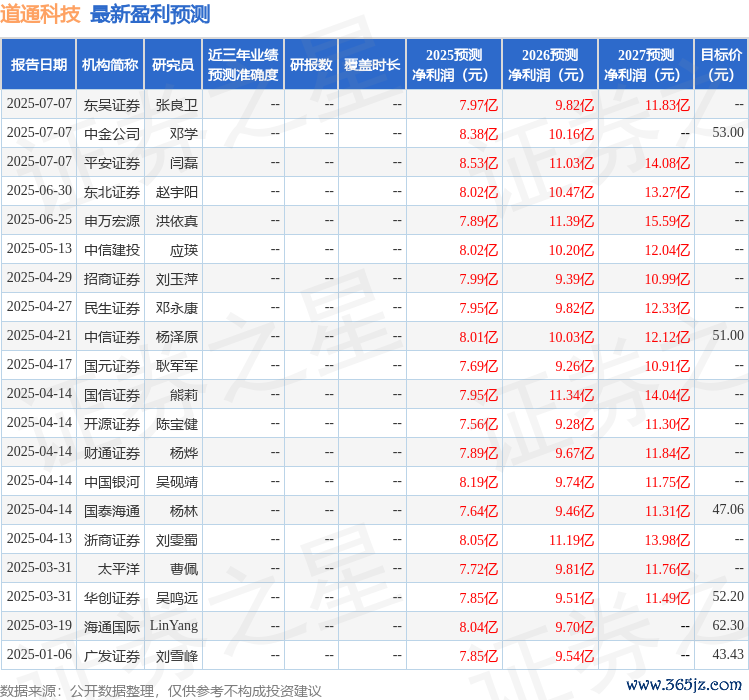Viewport: 749px width, 700px height.
Task: Click analyst name 邓学
Action: [184, 134]
